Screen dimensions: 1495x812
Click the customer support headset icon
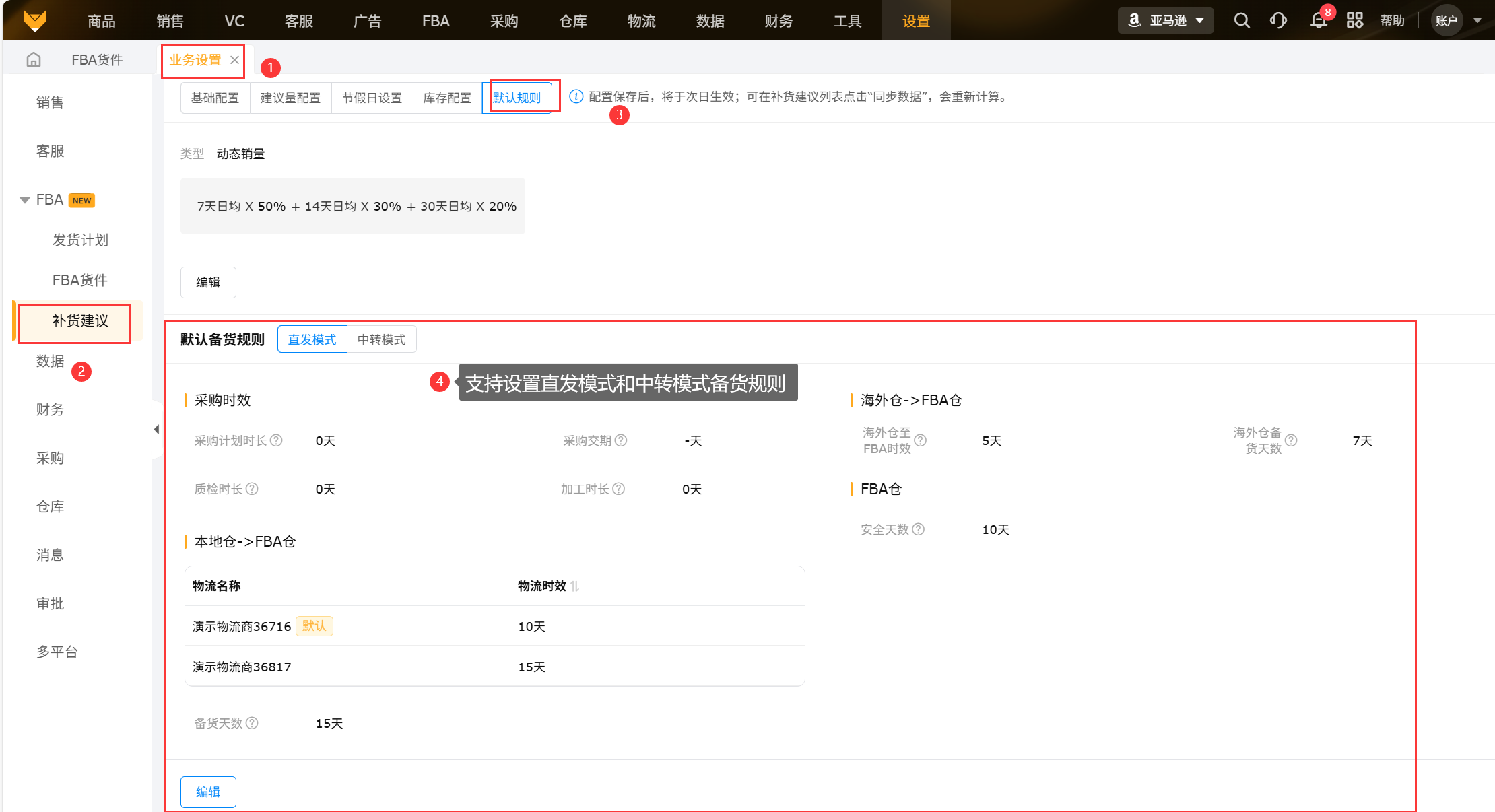pyautogui.click(x=1277, y=21)
